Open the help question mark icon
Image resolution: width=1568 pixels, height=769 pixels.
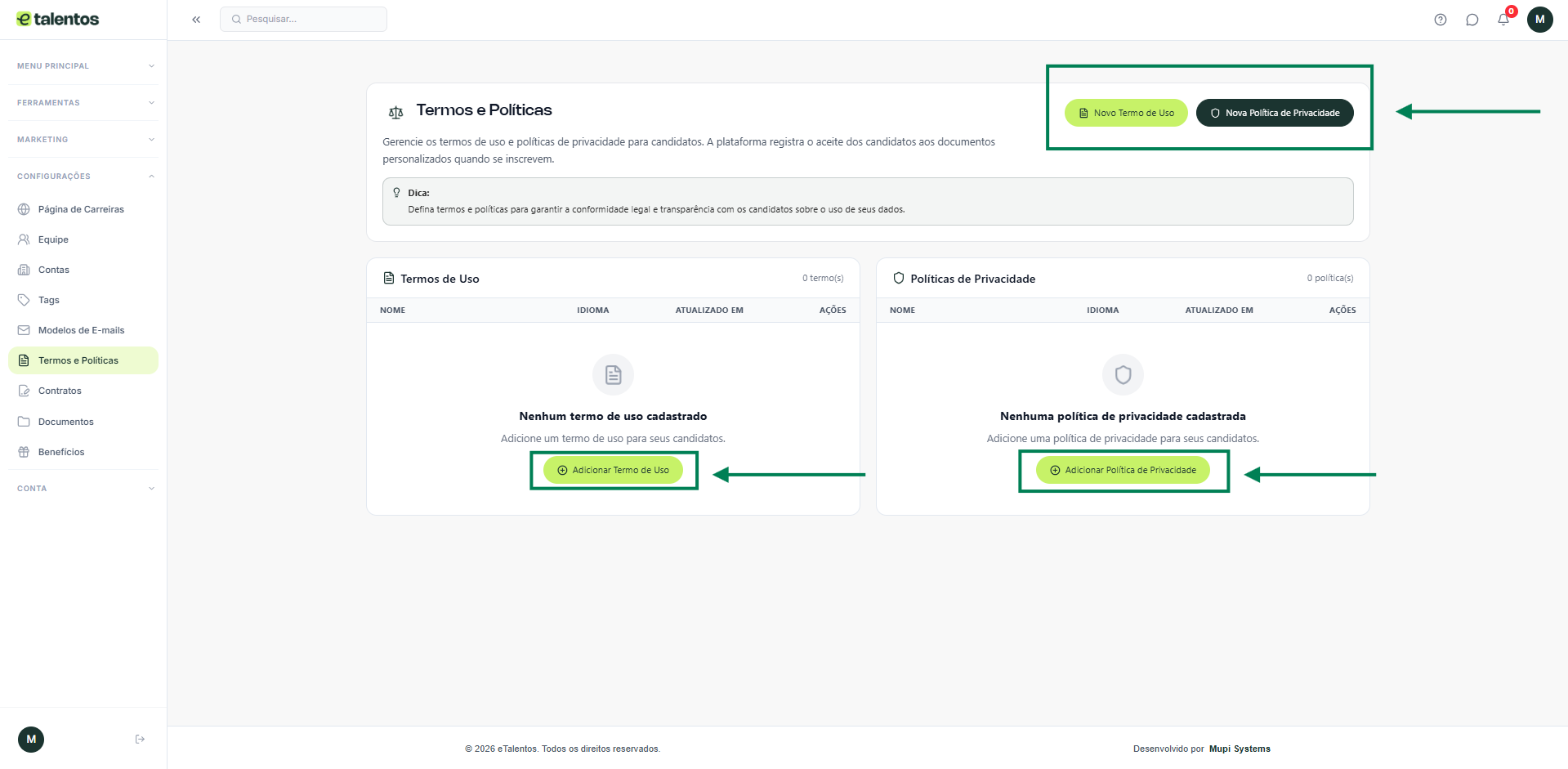1440,20
